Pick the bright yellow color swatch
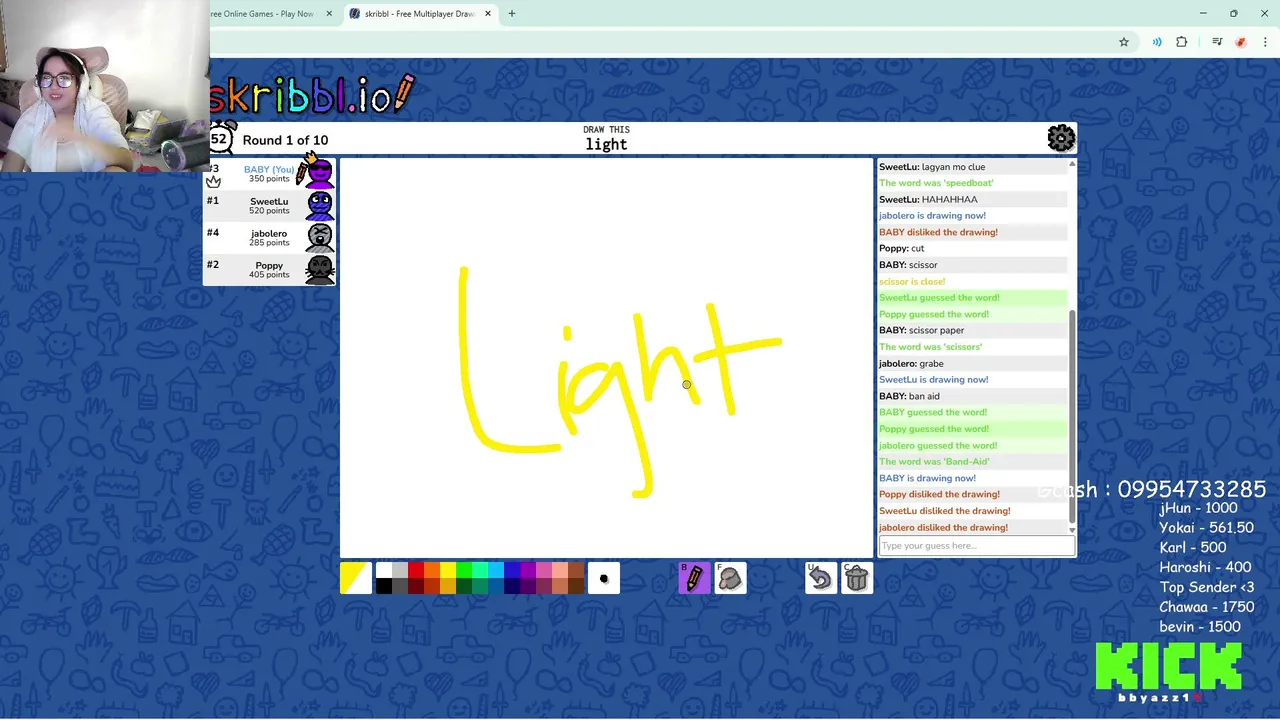 448,570
